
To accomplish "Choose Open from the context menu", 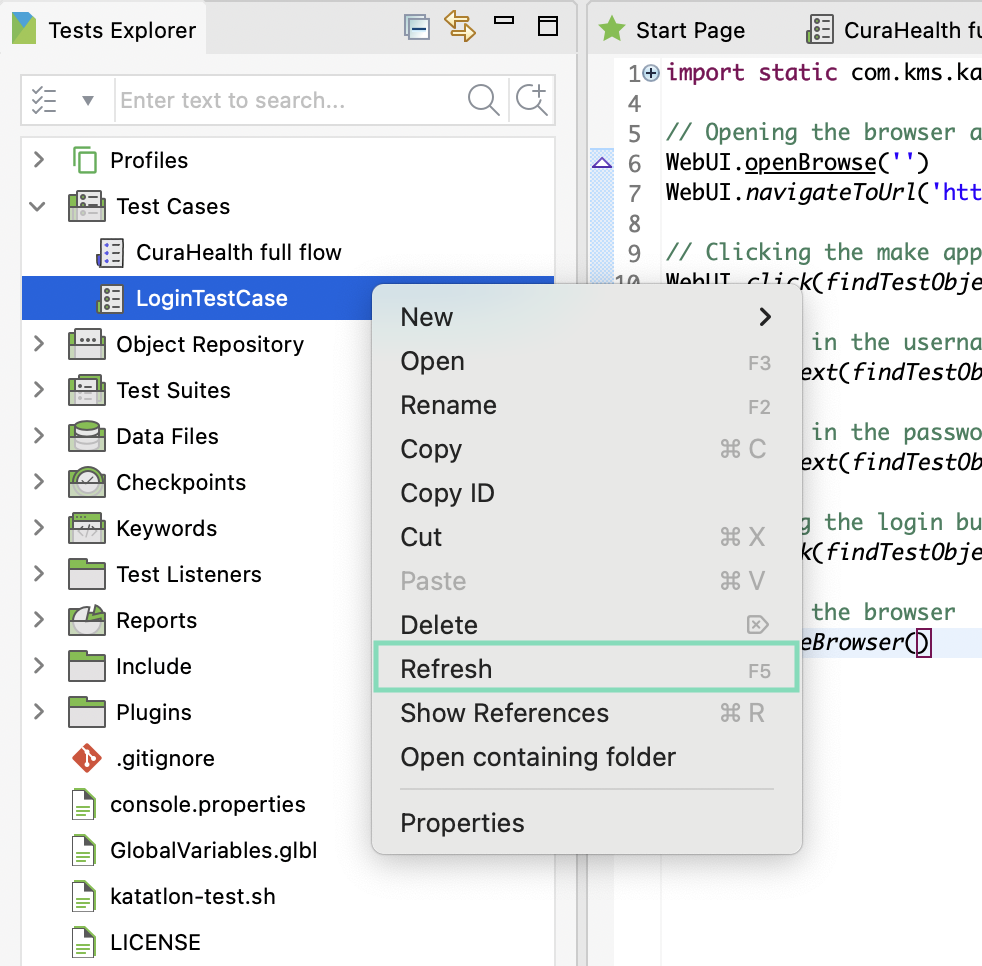I will coord(587,361).
